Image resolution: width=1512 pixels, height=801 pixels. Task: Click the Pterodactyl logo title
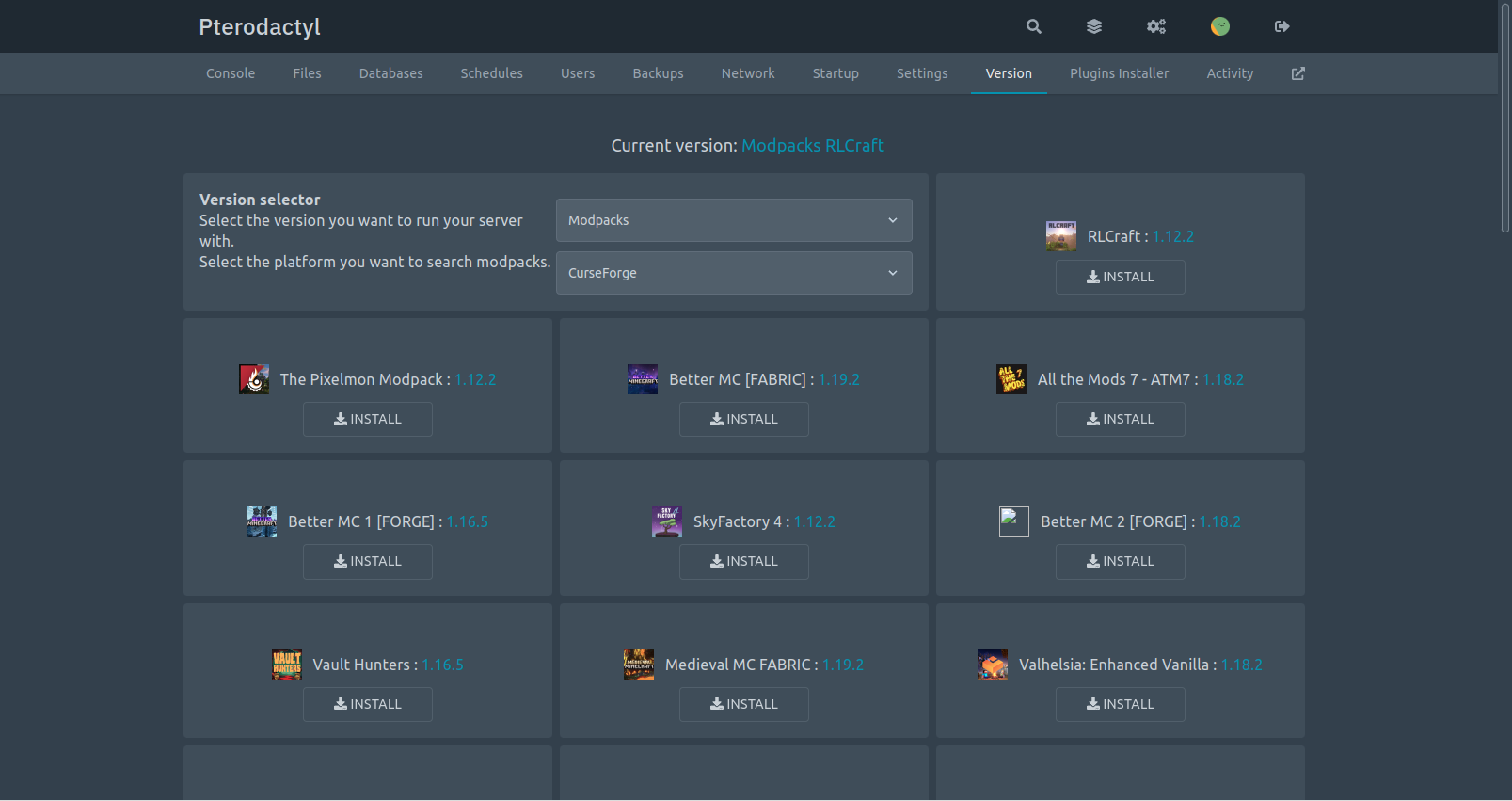pyautogui.click(x=260, y=26)
